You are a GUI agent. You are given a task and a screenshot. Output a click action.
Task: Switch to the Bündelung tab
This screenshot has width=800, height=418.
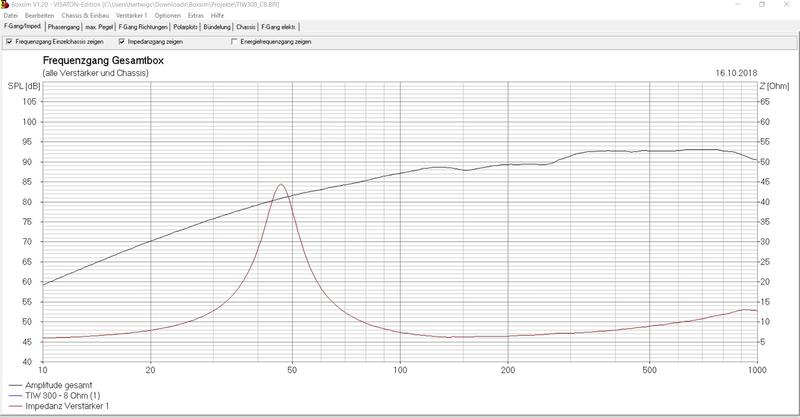217,27
